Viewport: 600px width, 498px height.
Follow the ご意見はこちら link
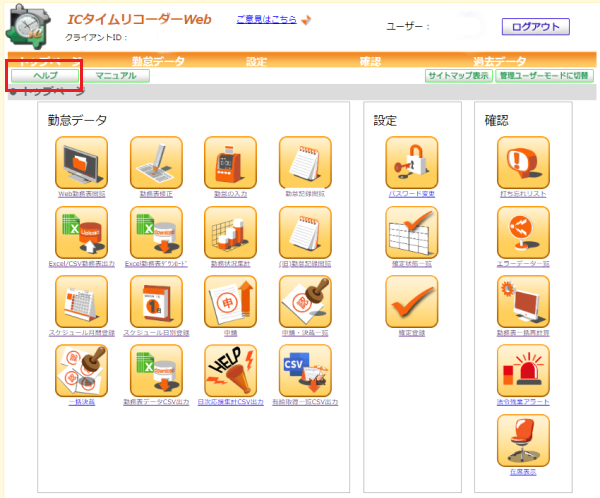(266, 19)
